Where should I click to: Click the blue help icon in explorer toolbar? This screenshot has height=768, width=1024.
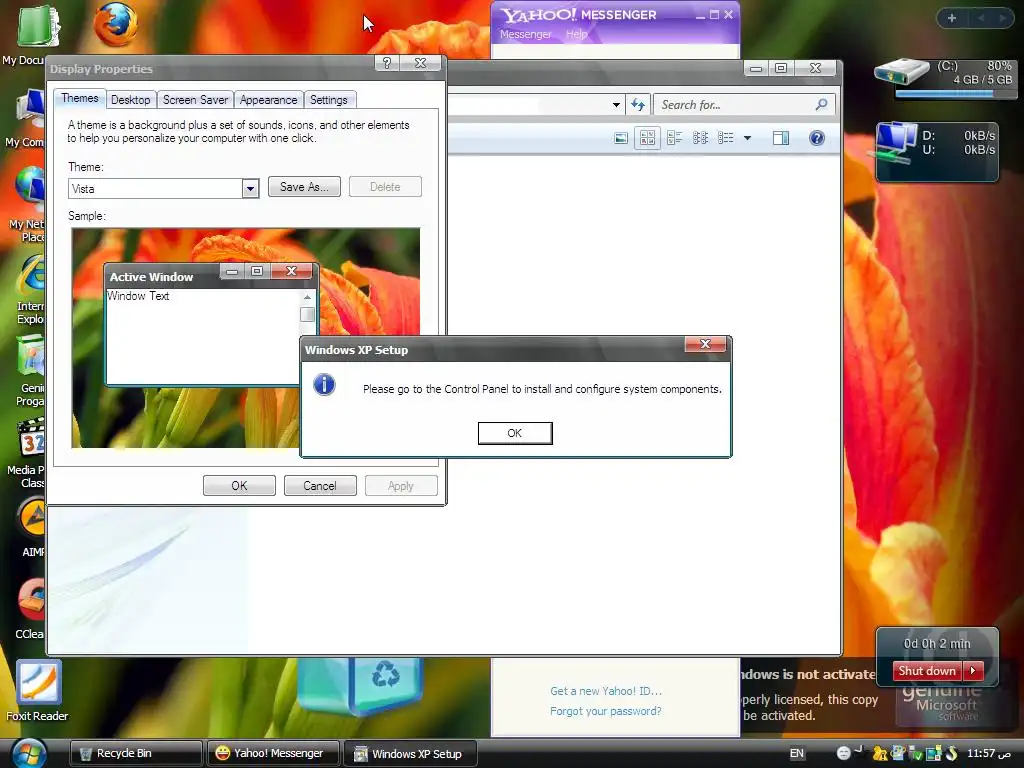click(x=816, y=138)
